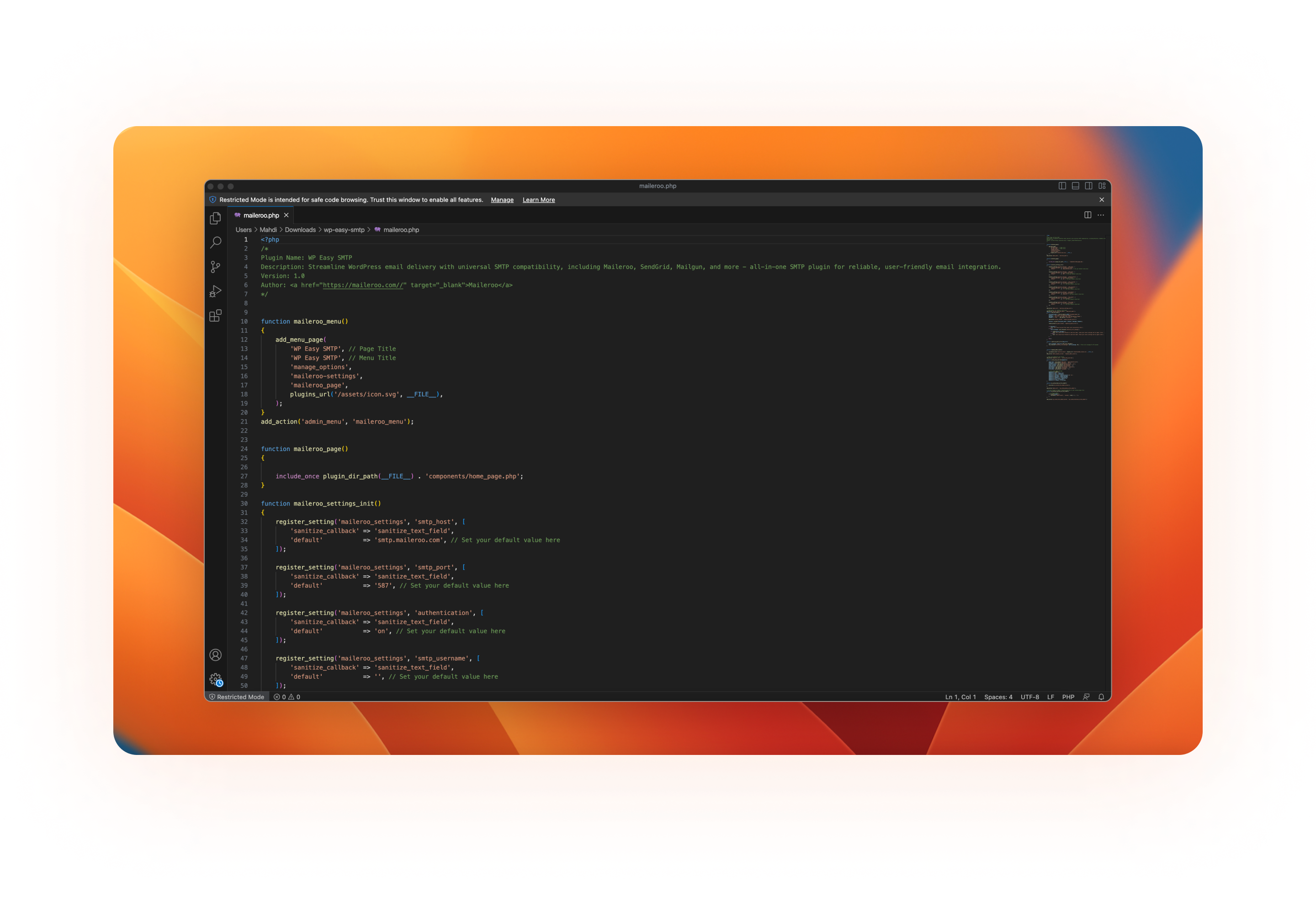Click the '587' default port string
This screenshot has width=1316, height=903.
coord(383,586)
